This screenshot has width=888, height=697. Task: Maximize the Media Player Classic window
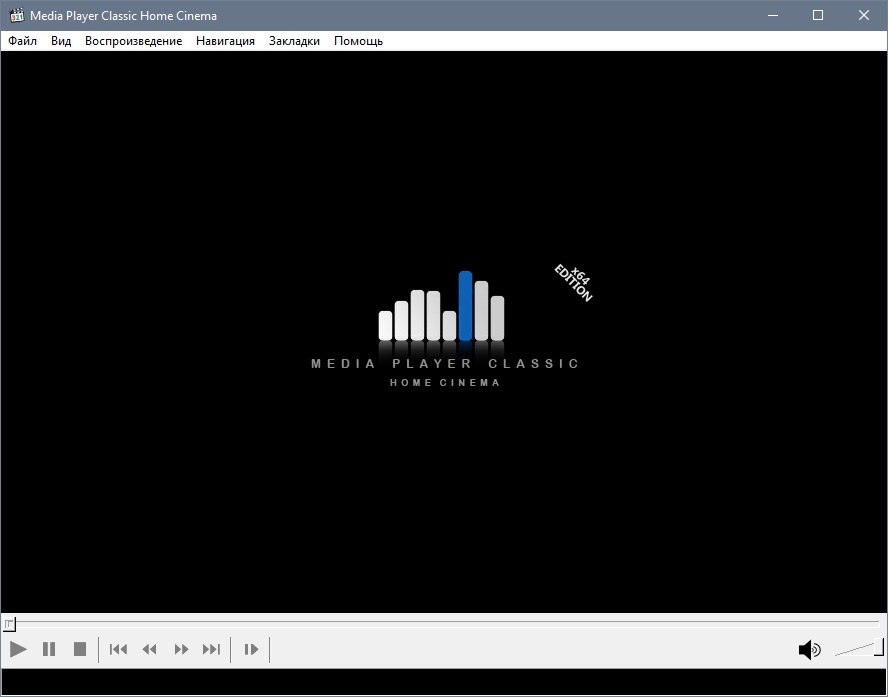818,15
